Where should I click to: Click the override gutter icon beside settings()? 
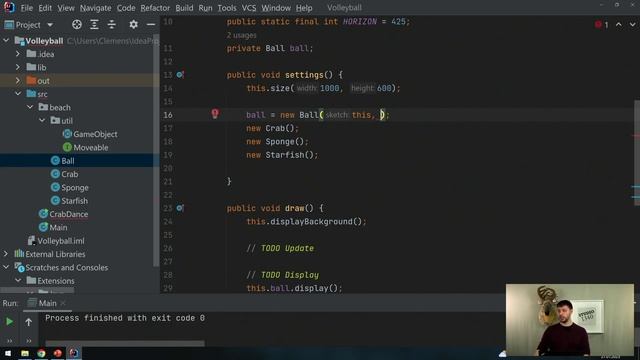click(180, 75)
